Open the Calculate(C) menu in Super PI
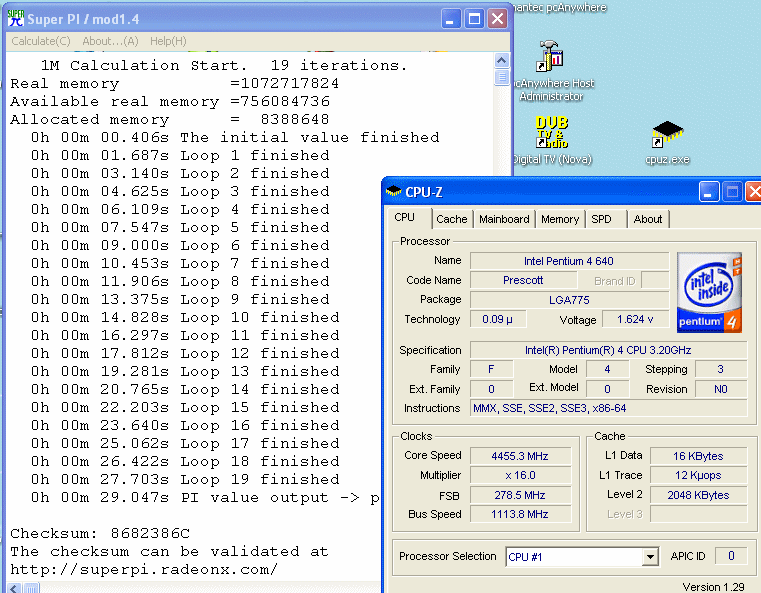The width and height of the screenshot is (761, 593). [x=41, y=41]
